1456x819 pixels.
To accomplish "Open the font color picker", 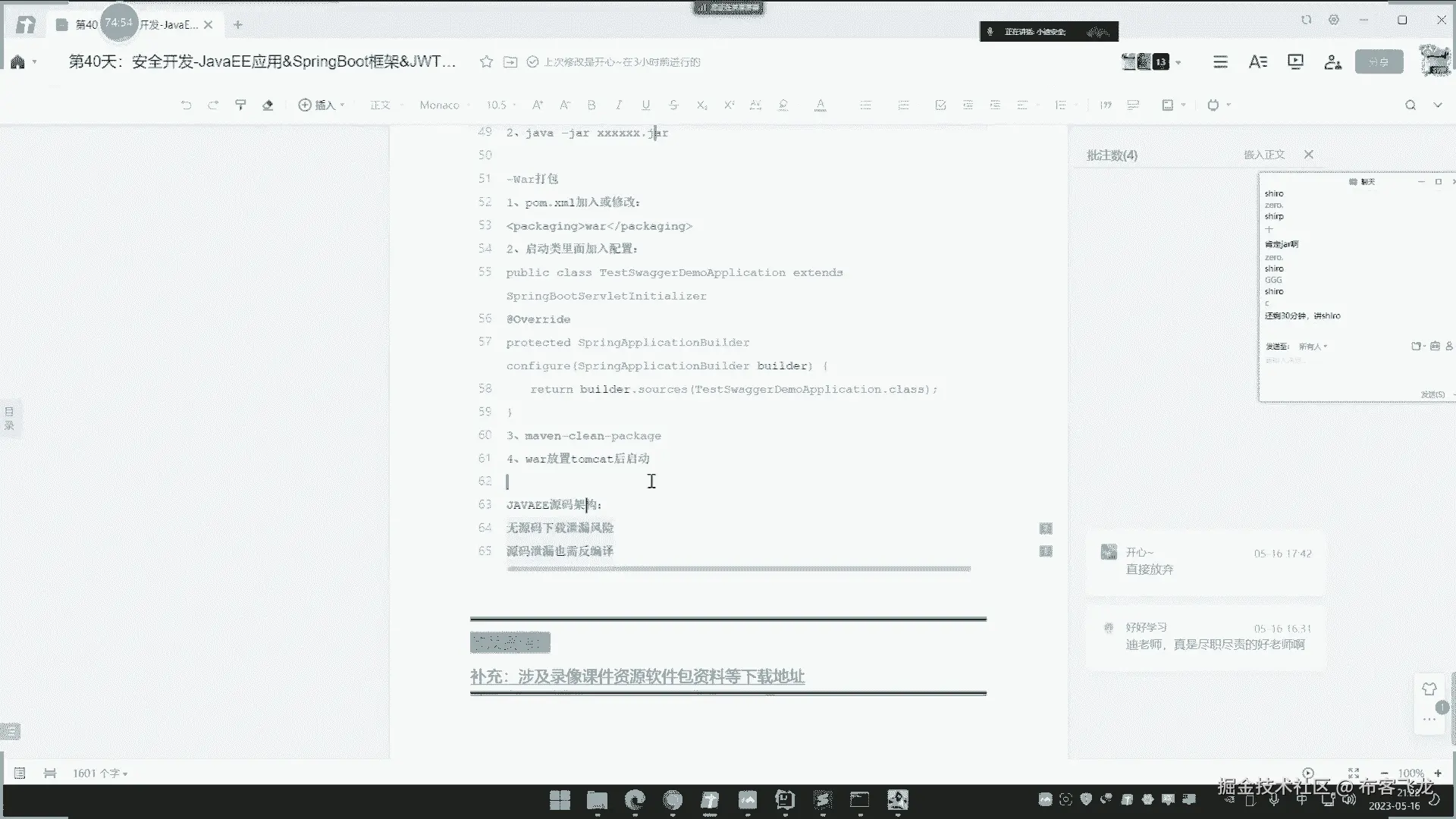I will click(820, 105).
